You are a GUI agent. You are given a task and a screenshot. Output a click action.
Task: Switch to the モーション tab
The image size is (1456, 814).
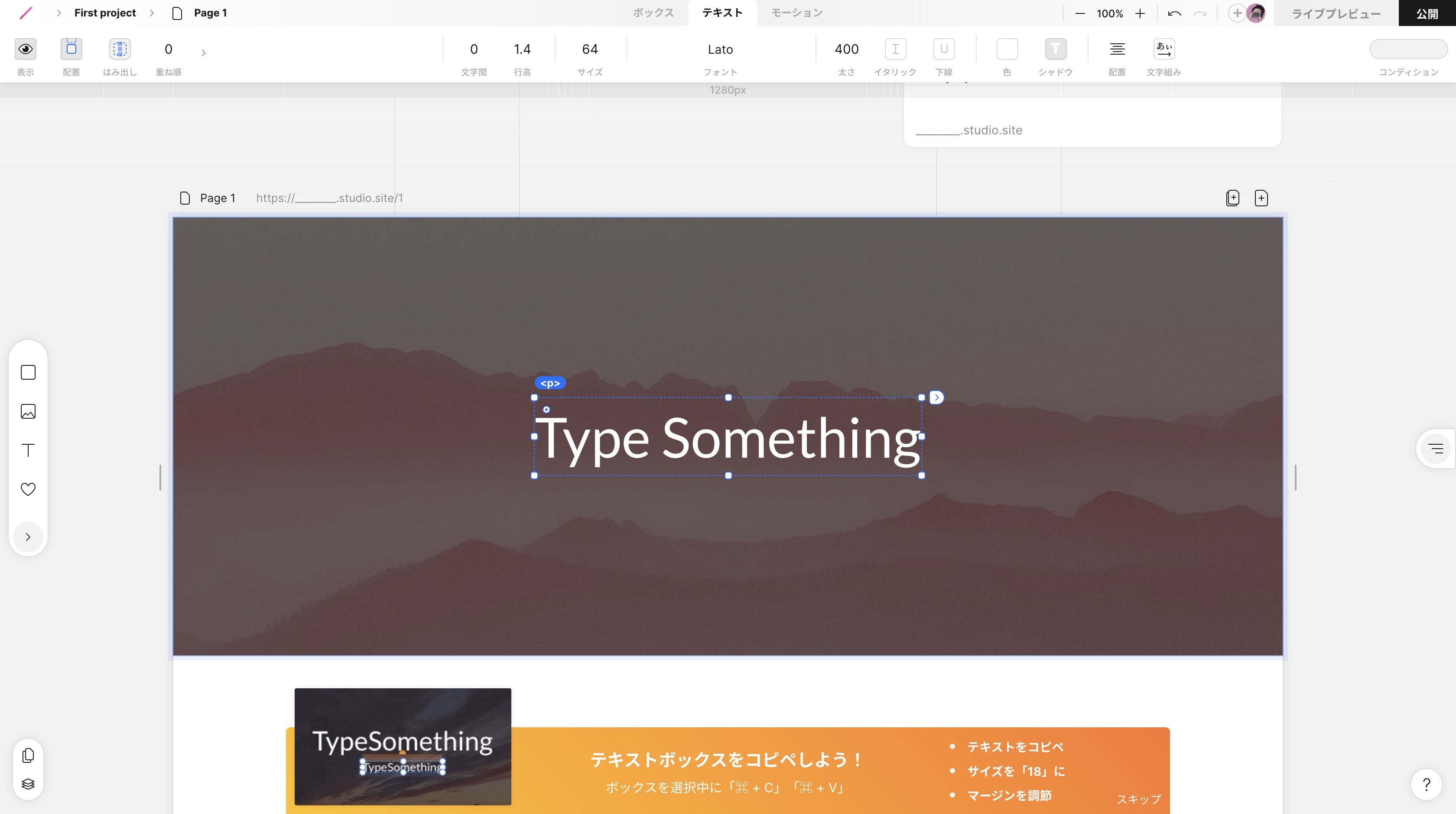coord(796,13)
